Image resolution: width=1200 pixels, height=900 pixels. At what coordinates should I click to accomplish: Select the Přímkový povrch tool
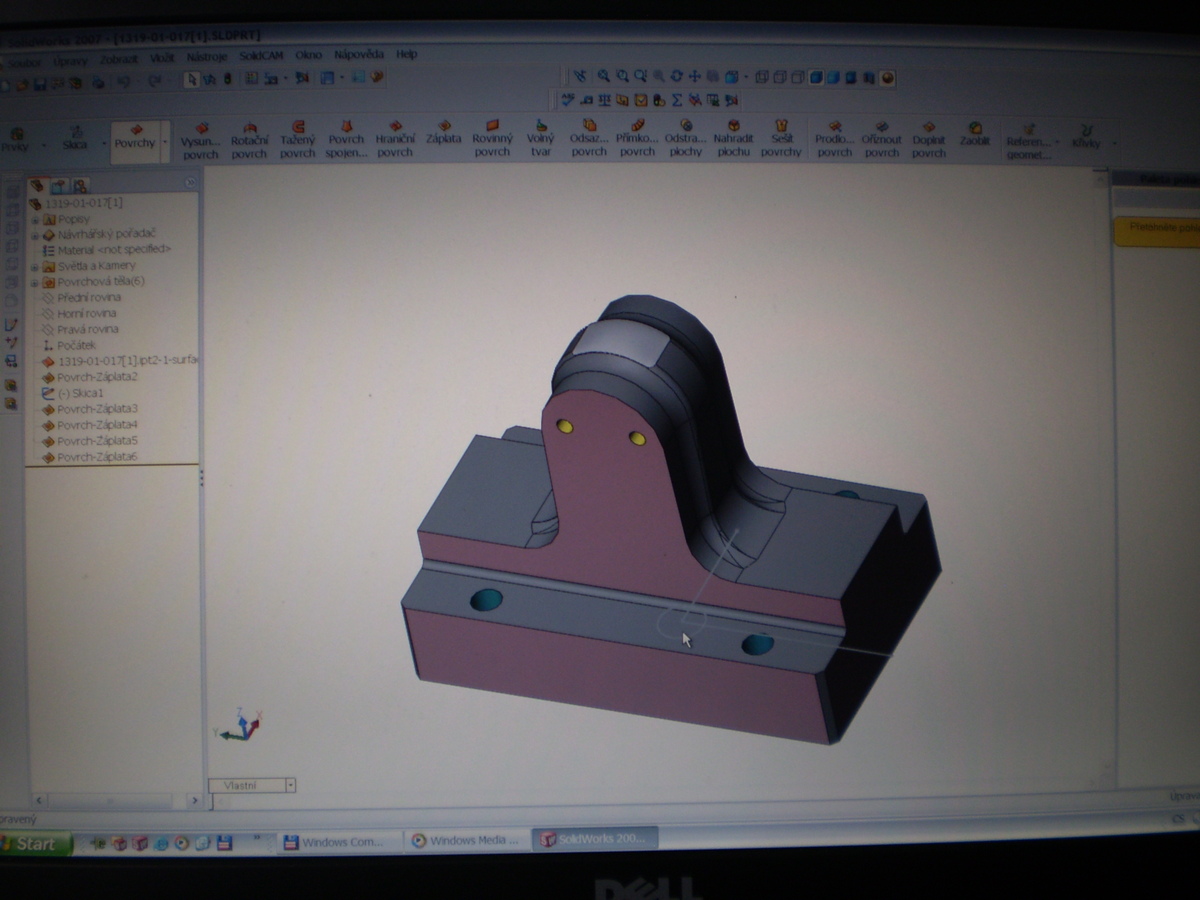pos(637,140)
